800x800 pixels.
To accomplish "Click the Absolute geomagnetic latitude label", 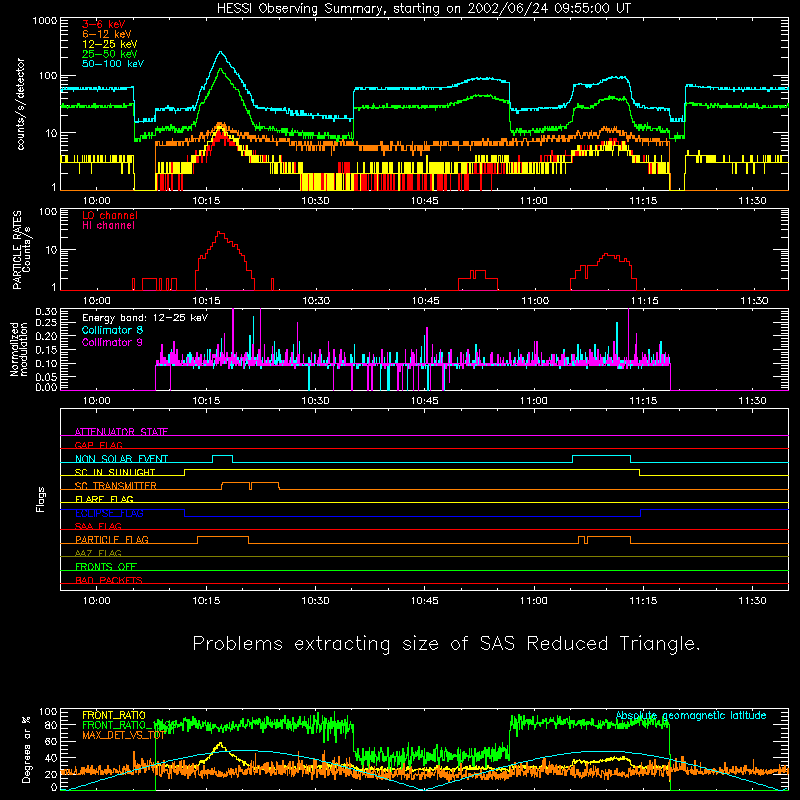I will point(691,716).
